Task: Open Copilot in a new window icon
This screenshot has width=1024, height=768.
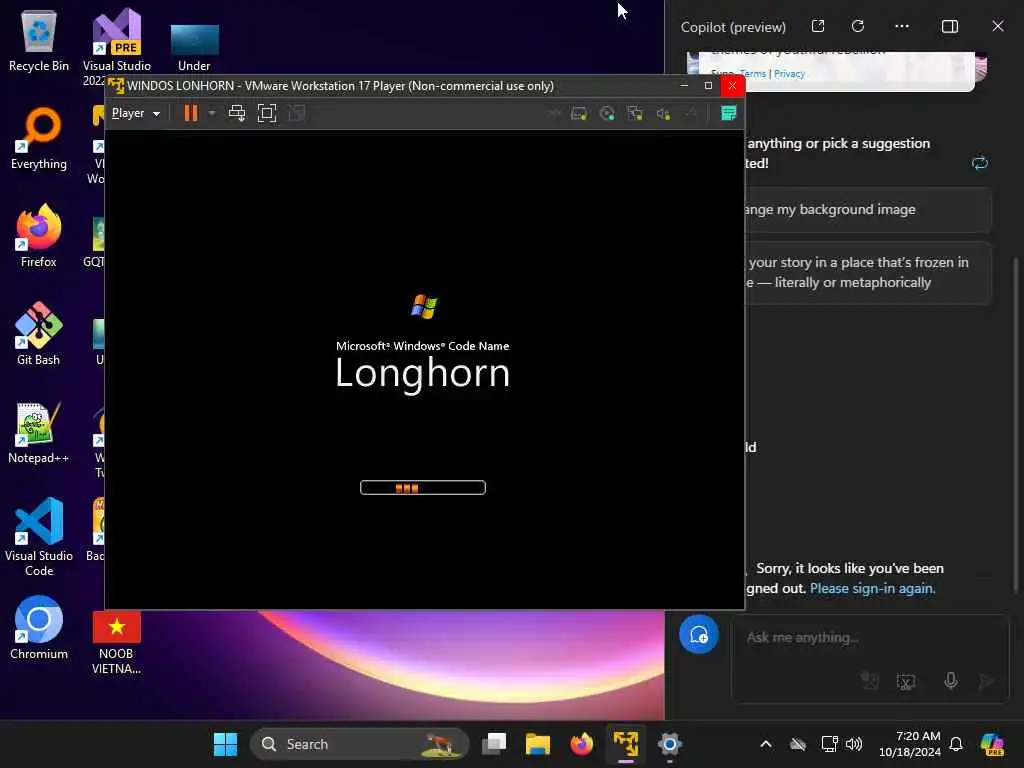Action: 818,26
